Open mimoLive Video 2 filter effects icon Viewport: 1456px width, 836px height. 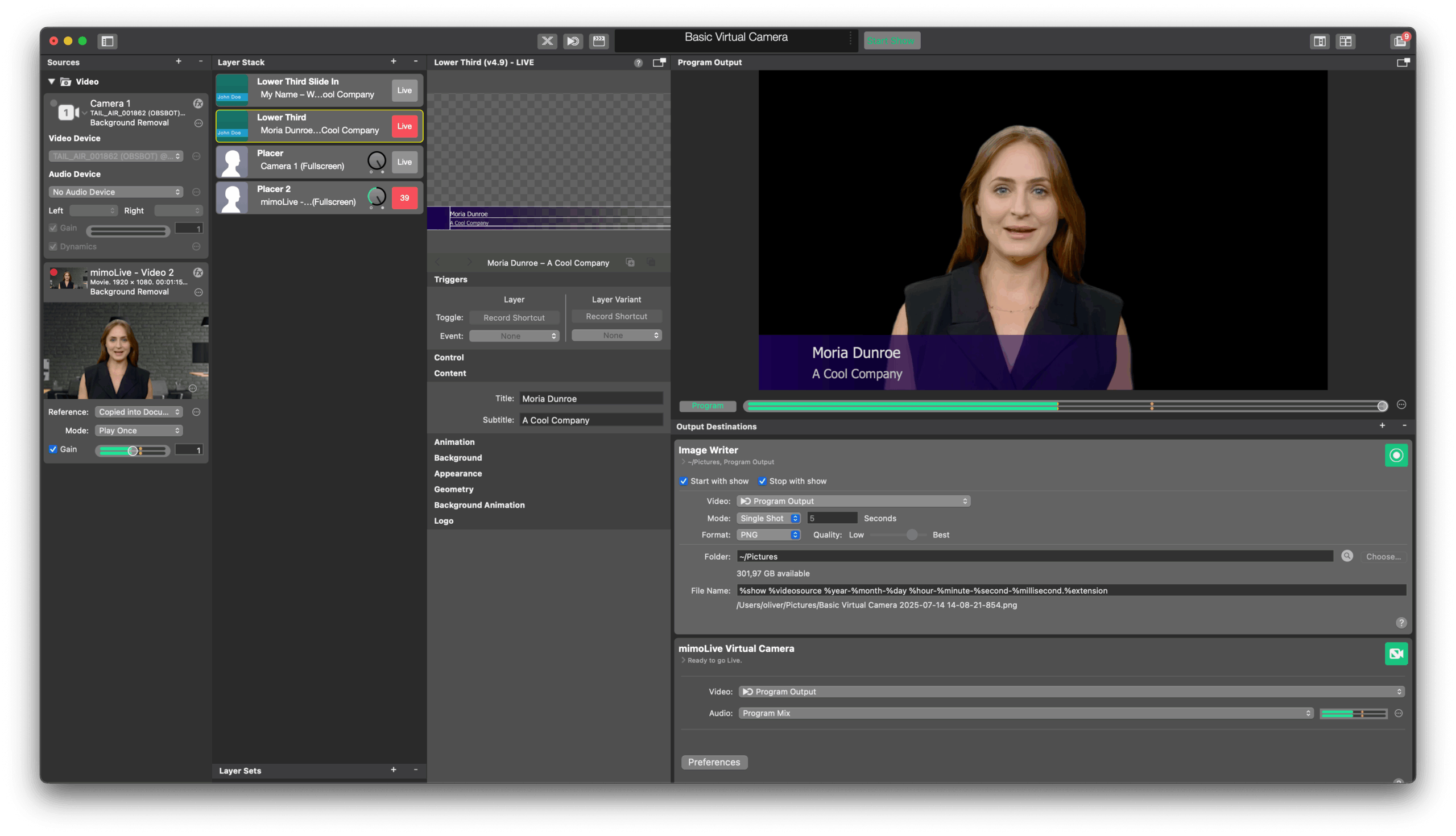point(198,272)
